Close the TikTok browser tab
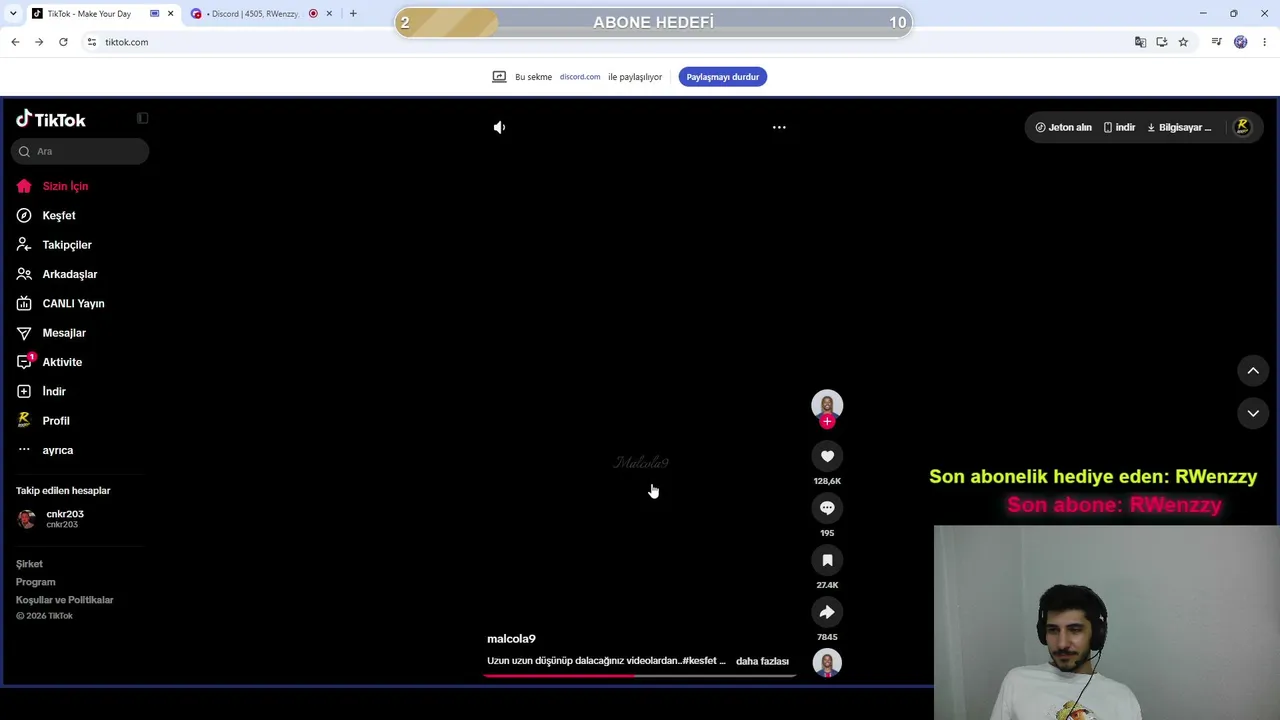Screen dimensions: 1280x720 pos(171,14)
